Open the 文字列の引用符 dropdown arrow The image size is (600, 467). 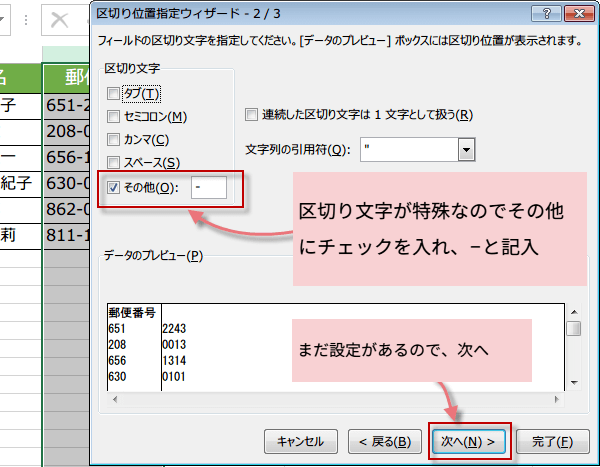[x=465, y=149]
